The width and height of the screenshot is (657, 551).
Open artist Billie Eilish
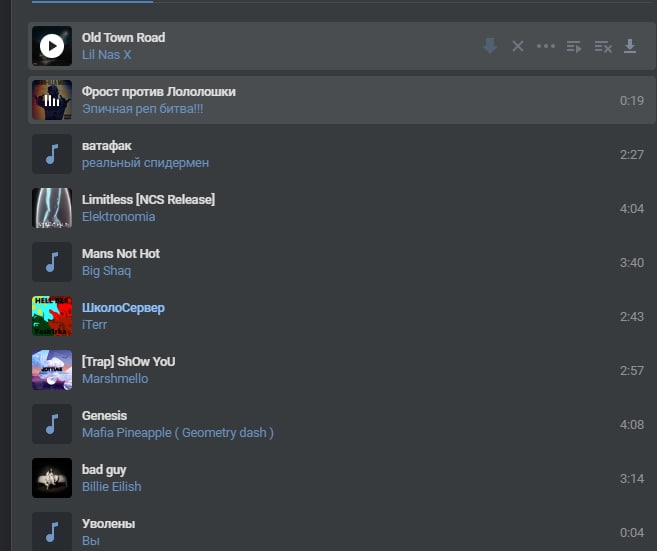click(x=111, y=487)
